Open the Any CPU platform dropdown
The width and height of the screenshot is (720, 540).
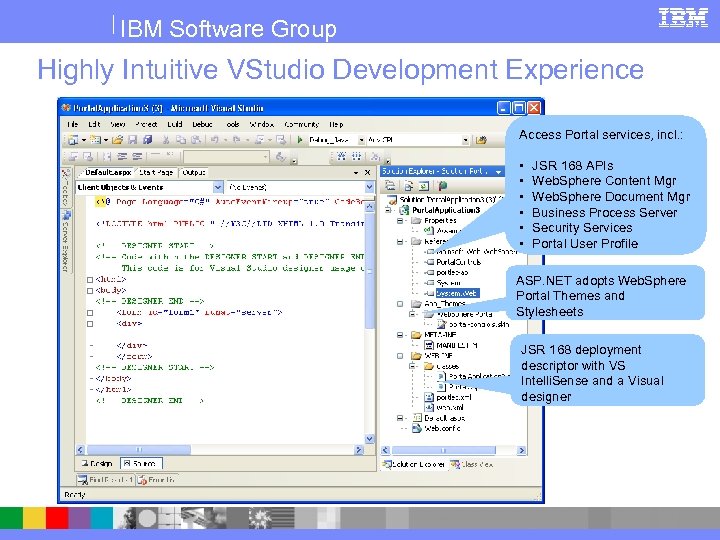(x=465, y=140)
